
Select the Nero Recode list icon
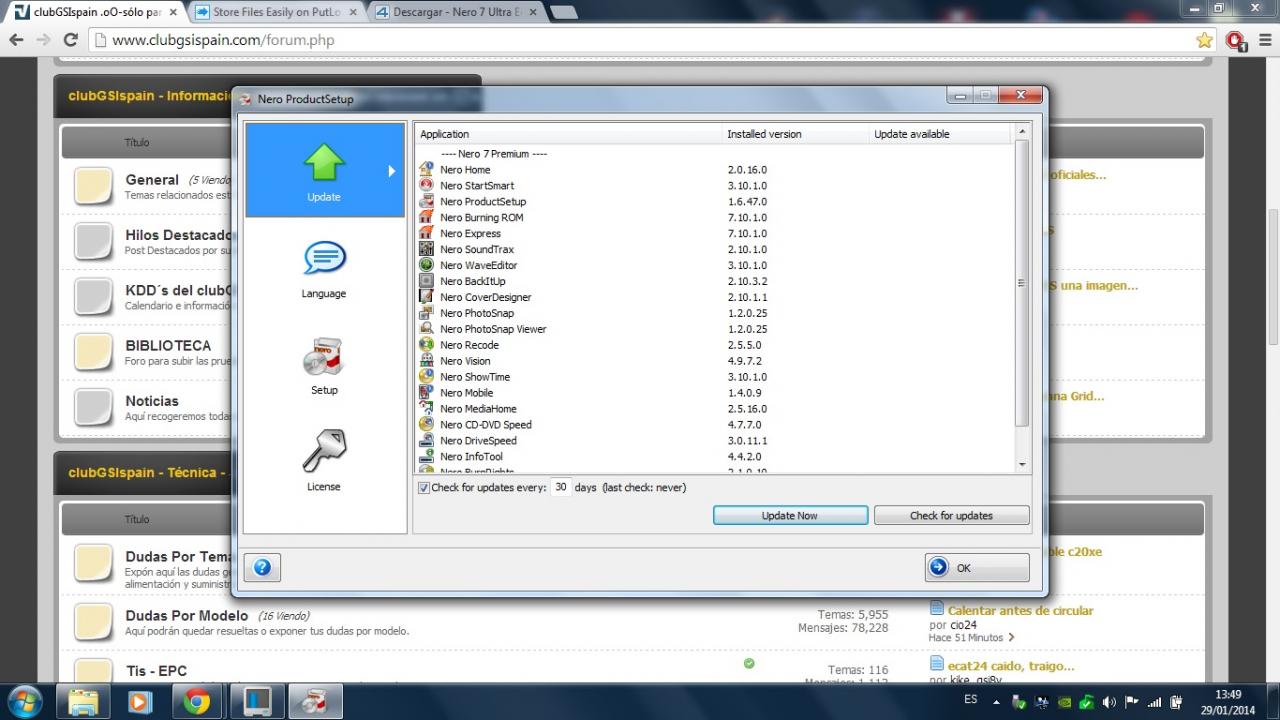[427, 345]
